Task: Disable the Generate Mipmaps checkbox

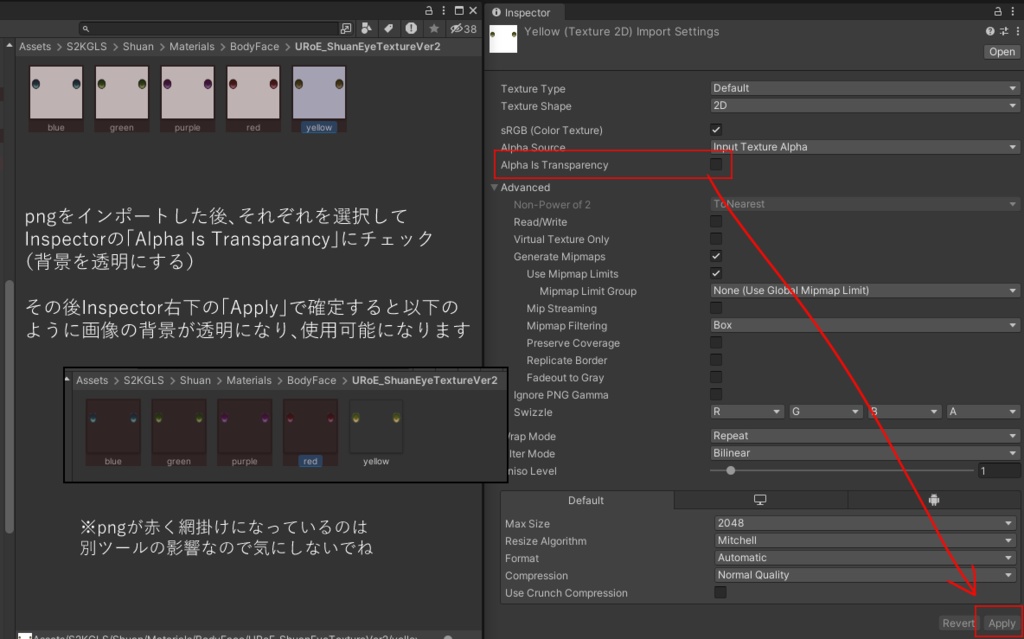Action: (716, 257)
